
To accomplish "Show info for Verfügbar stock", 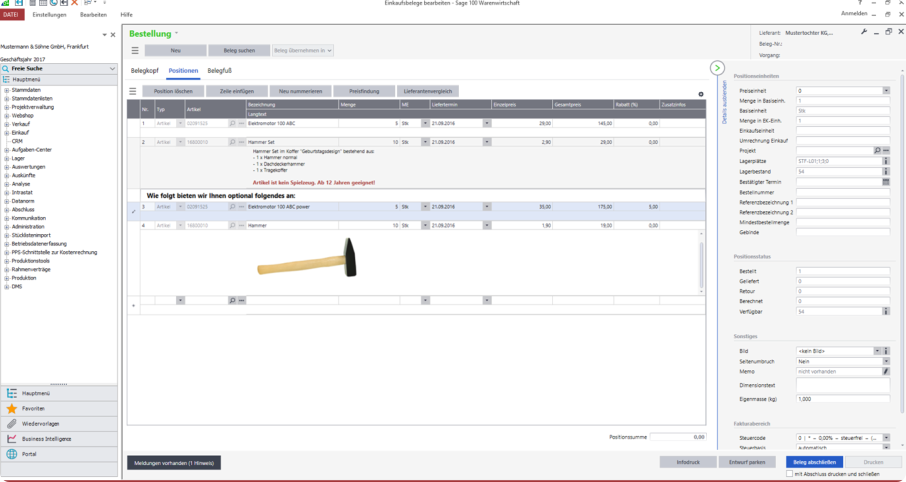I will (886, 312).
